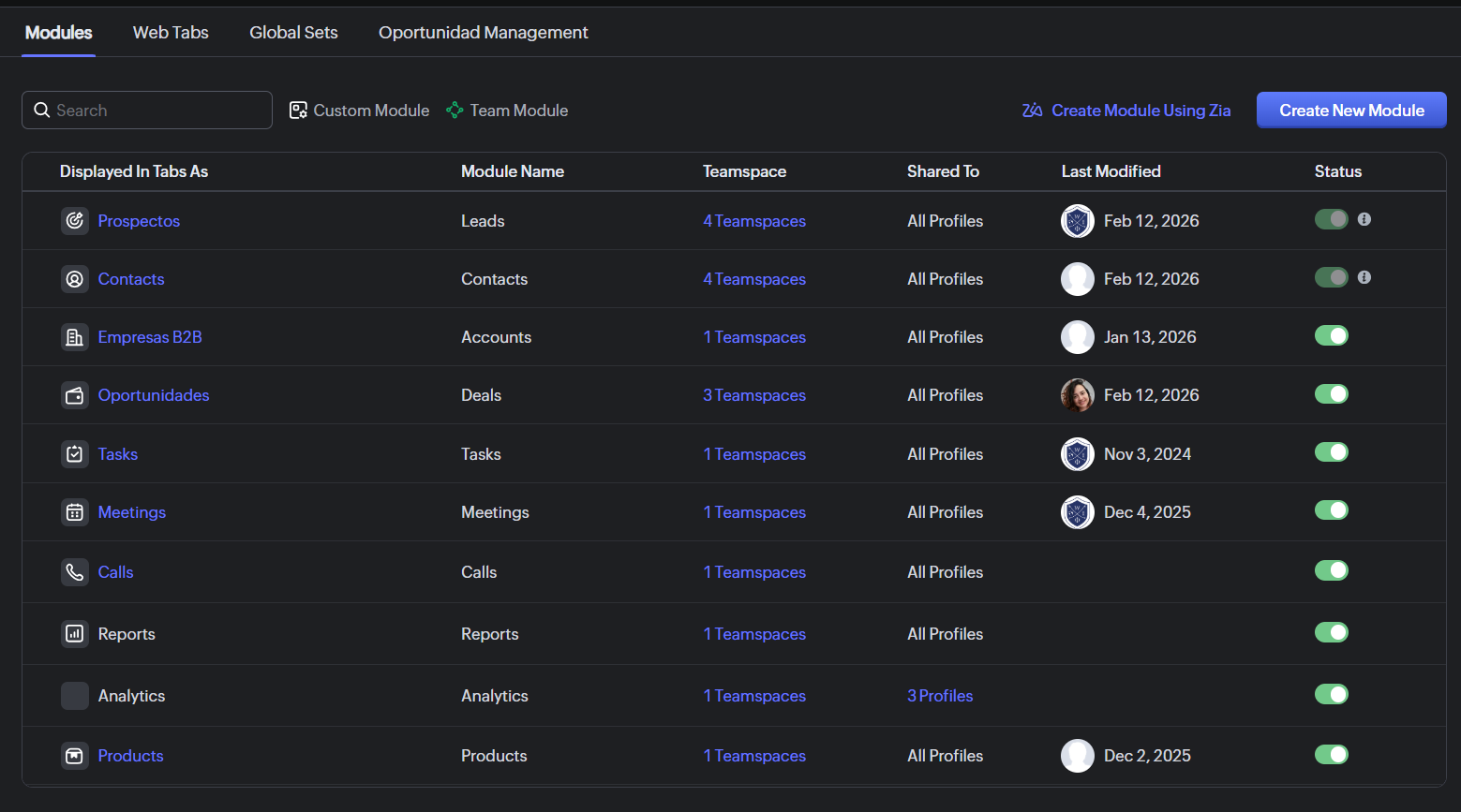Image resolution: width=1461 pixels, height=812 pixels.
Task: Click the Calls phone icon
Action: tap(75, 572)
